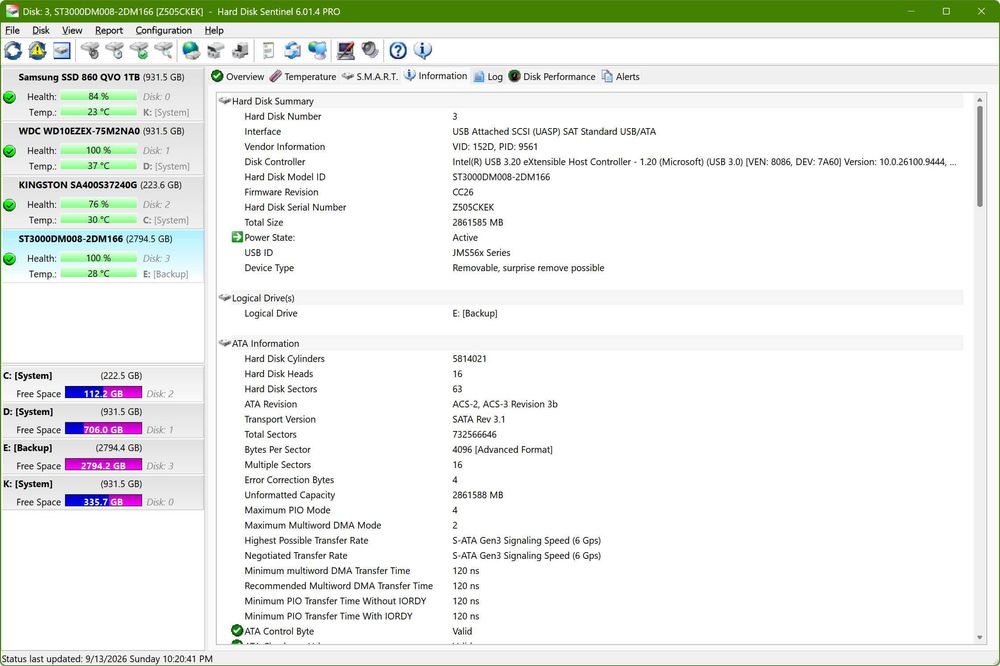Image resolution: width=1000 pixels, height=666 pixels.
Task: Click the refresh icon with yellow warning triangle
Action: pos(37,50)
